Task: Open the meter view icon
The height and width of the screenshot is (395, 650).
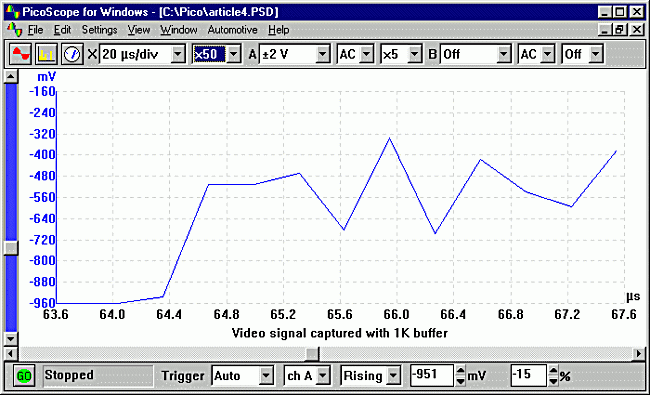Action: click(x=72, y=54)
